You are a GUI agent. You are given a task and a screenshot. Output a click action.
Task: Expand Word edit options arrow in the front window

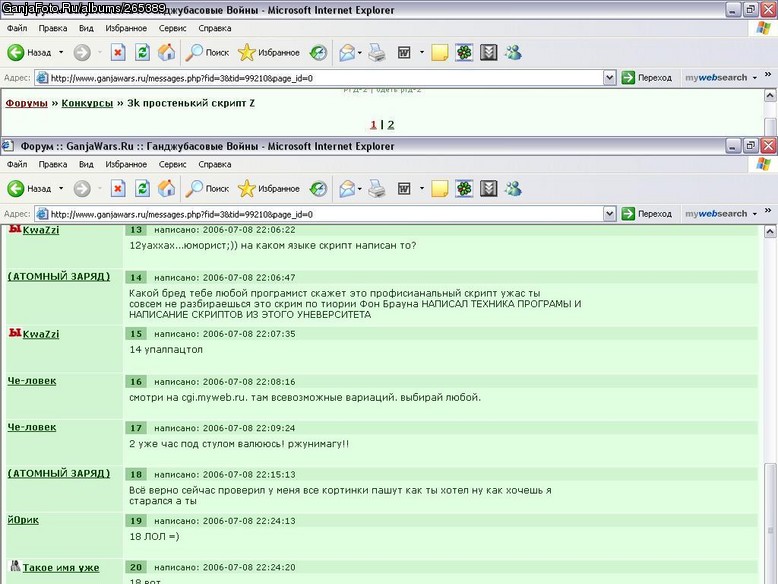(x=422, y=189)
